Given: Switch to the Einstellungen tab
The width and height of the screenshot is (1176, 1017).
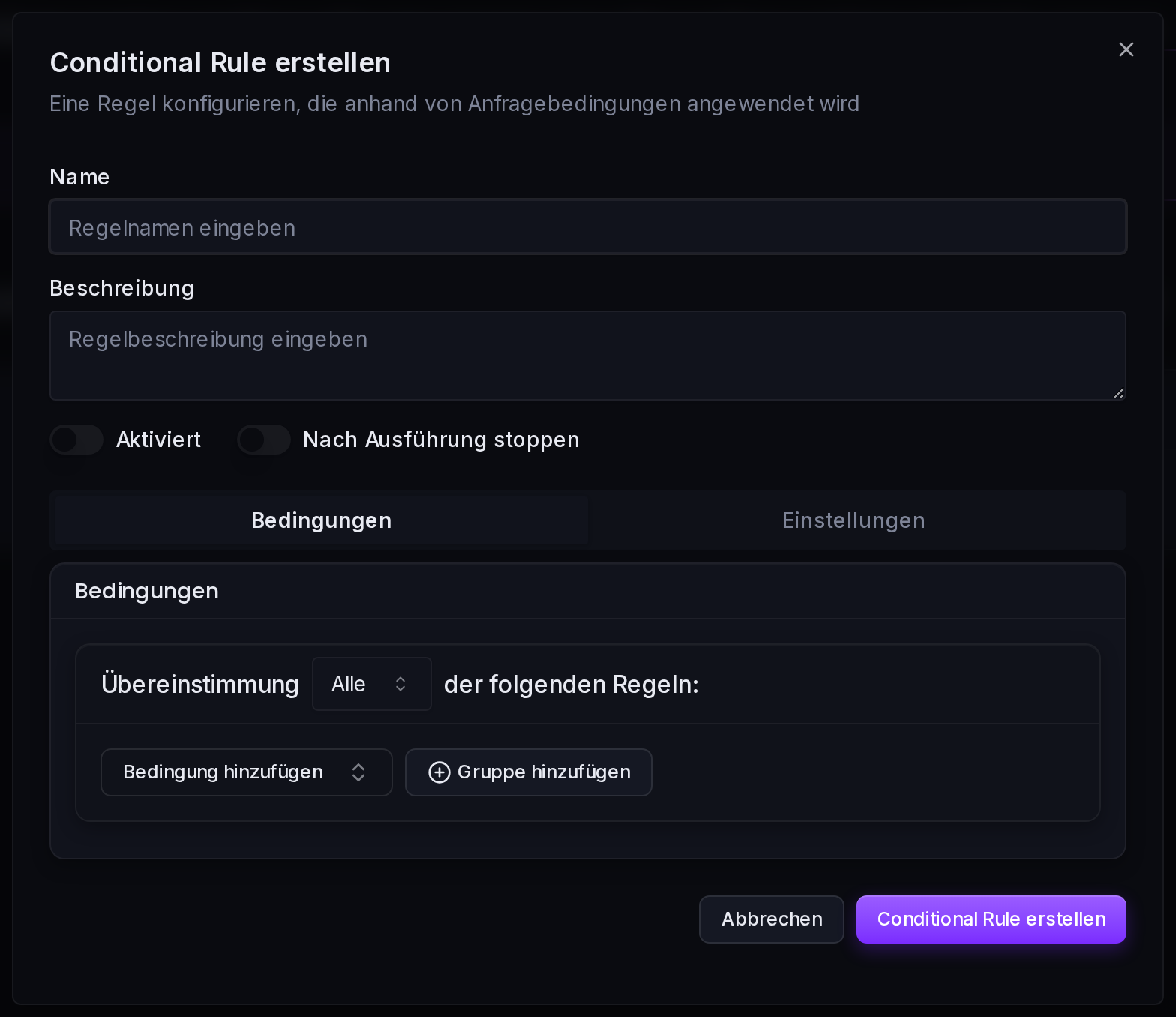Looking at the screenshot, I should pyautogui.click(x=853, y=520).
